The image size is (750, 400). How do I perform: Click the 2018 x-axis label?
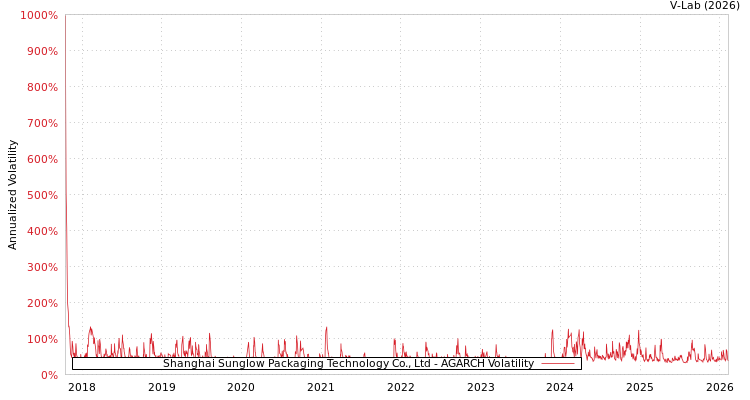(x=82, y=387)
